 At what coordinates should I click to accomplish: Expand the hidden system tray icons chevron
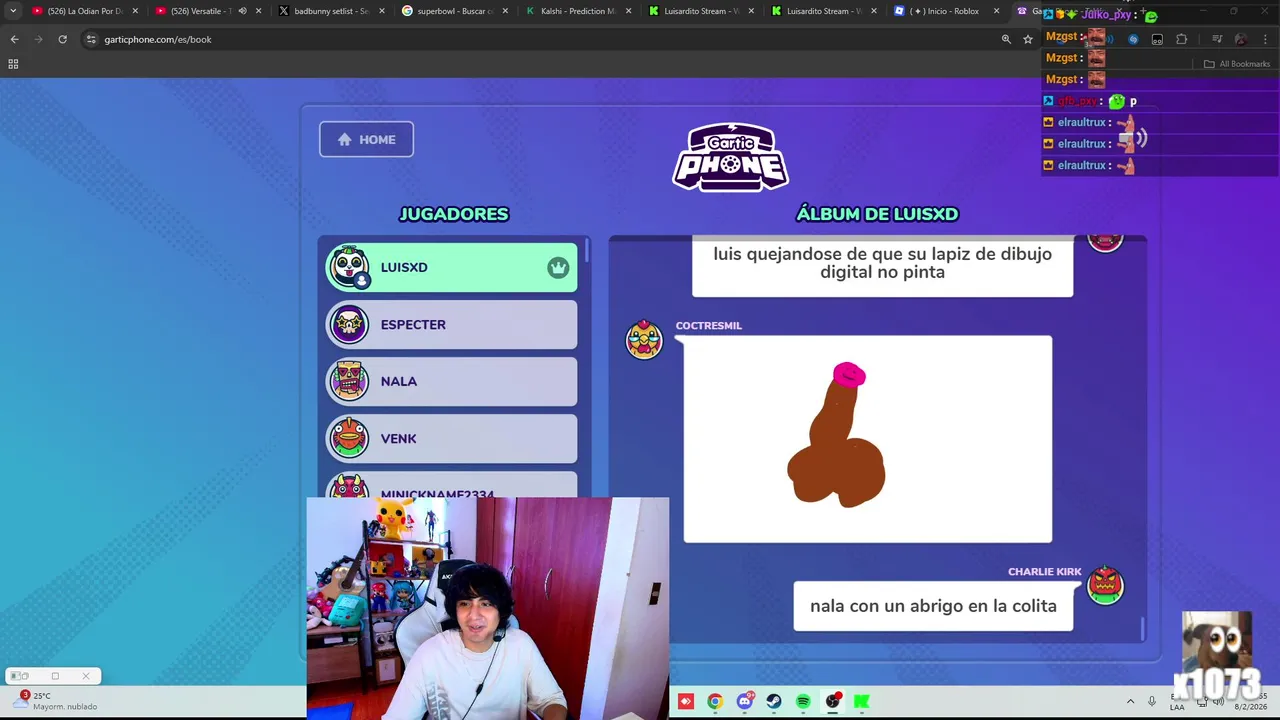(x=1130, y=702)
